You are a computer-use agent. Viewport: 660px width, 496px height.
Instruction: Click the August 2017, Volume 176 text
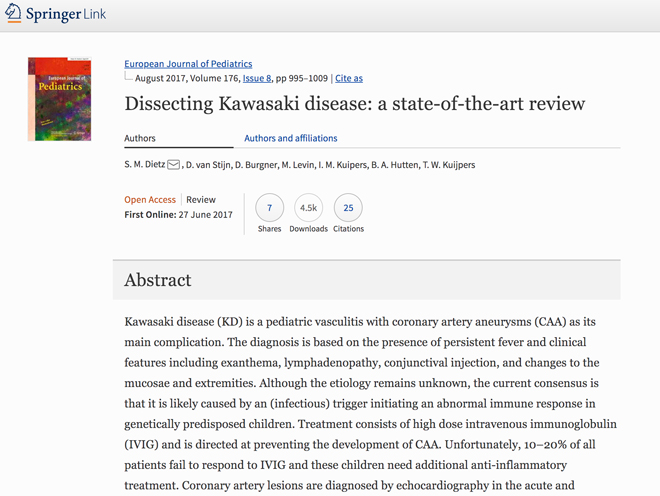[188, 78]
